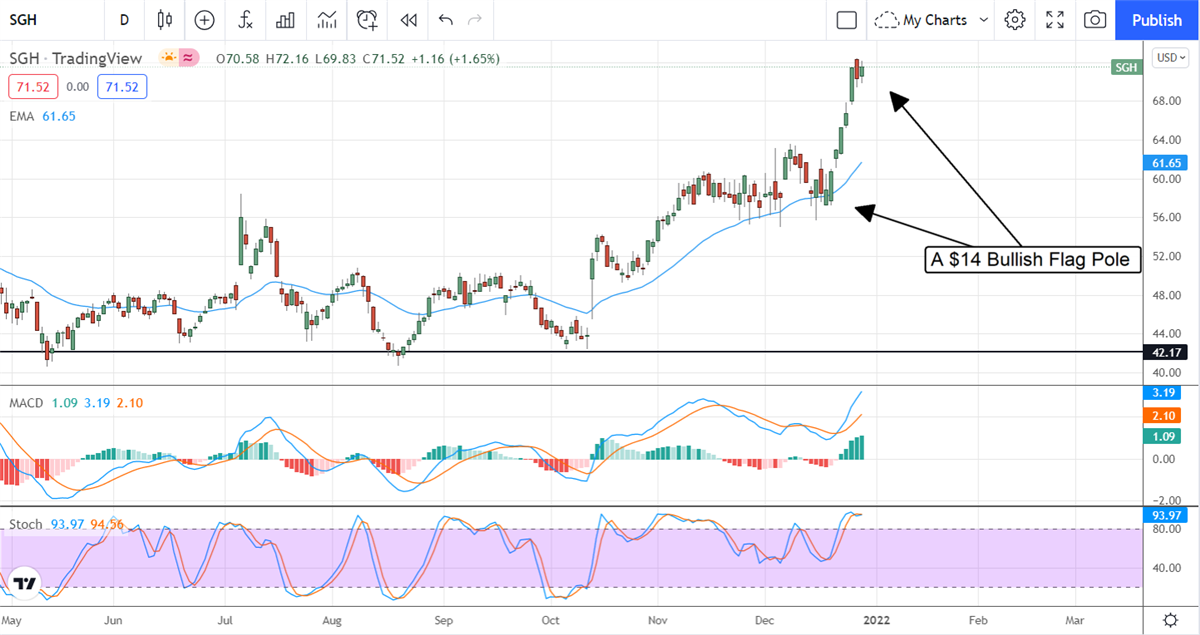This screenshot has height=635, width=1200.
Task: Take a chart snapshot with the camera icon
Action: pyautogui.click(x=1095, y=20)
